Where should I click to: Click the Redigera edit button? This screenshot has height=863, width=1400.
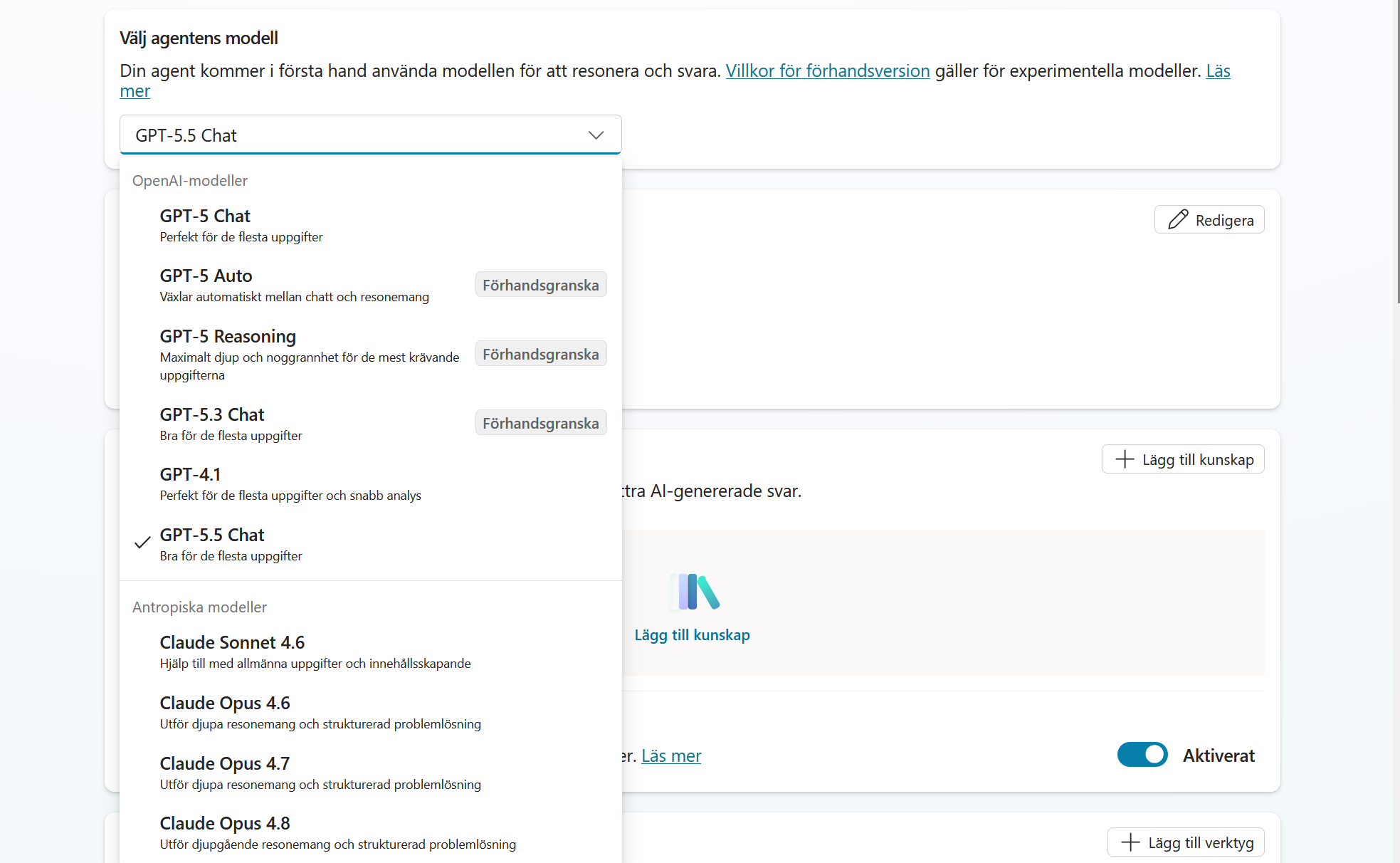pyautogui.click(x=1209, y=219)
